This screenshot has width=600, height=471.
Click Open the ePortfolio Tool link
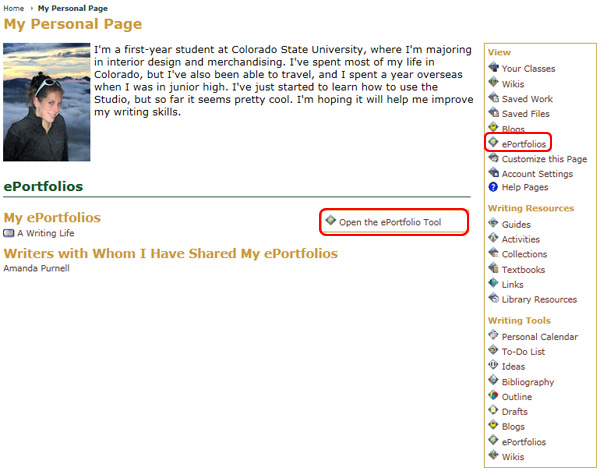click(390, 222)
